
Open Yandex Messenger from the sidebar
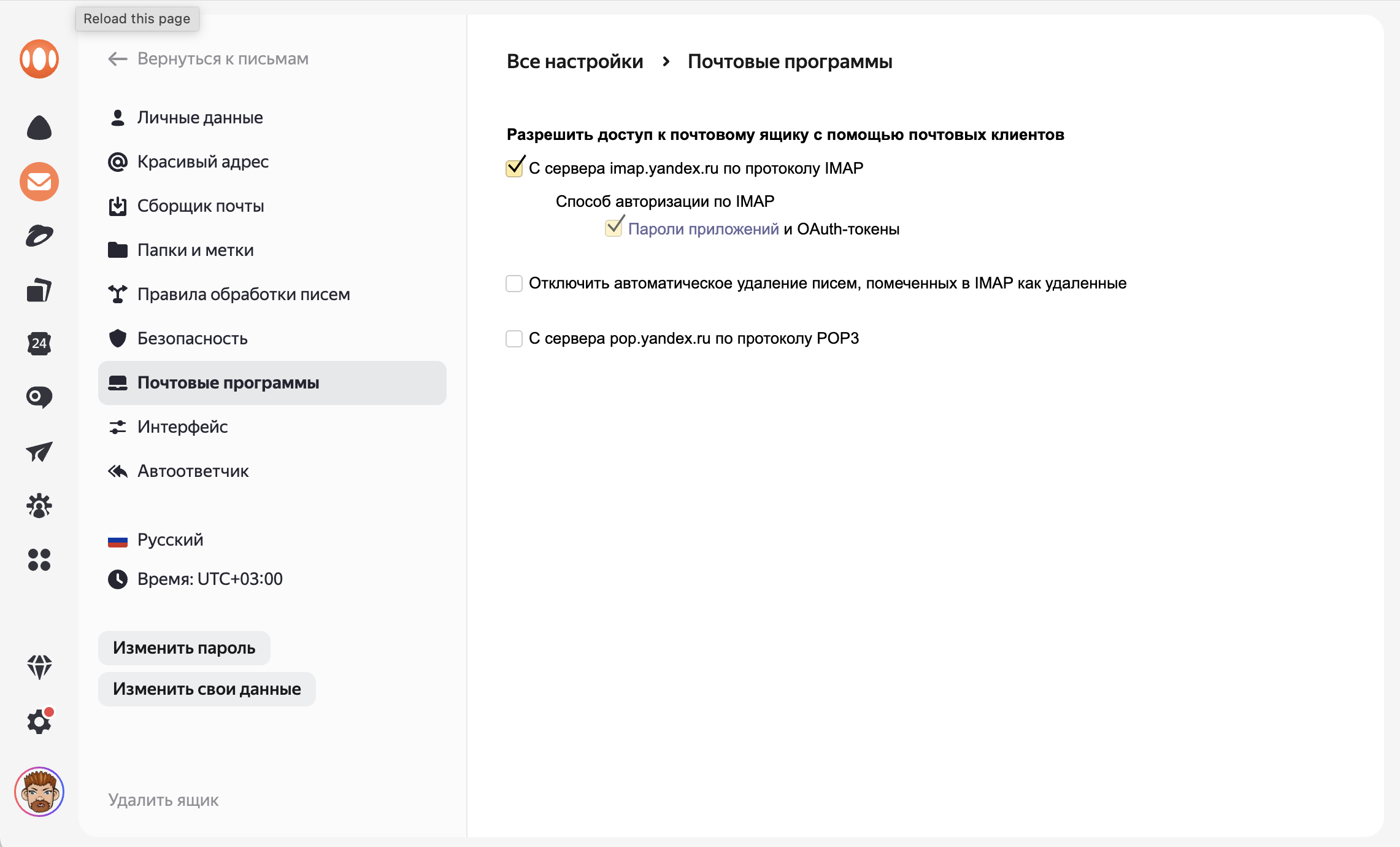pos(39,397)
